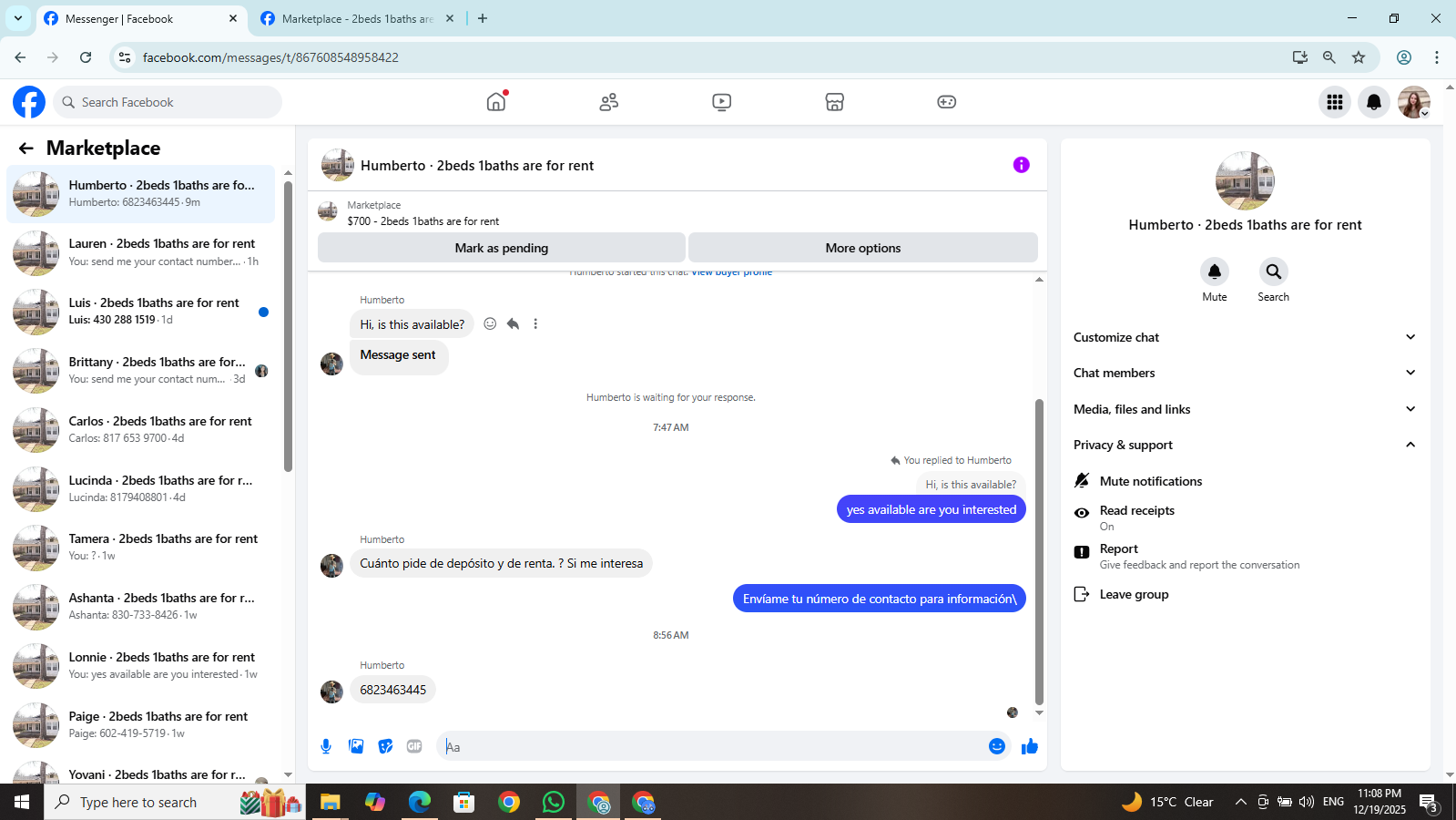
Task: Open the Brittany conversation
Action: 140,371
